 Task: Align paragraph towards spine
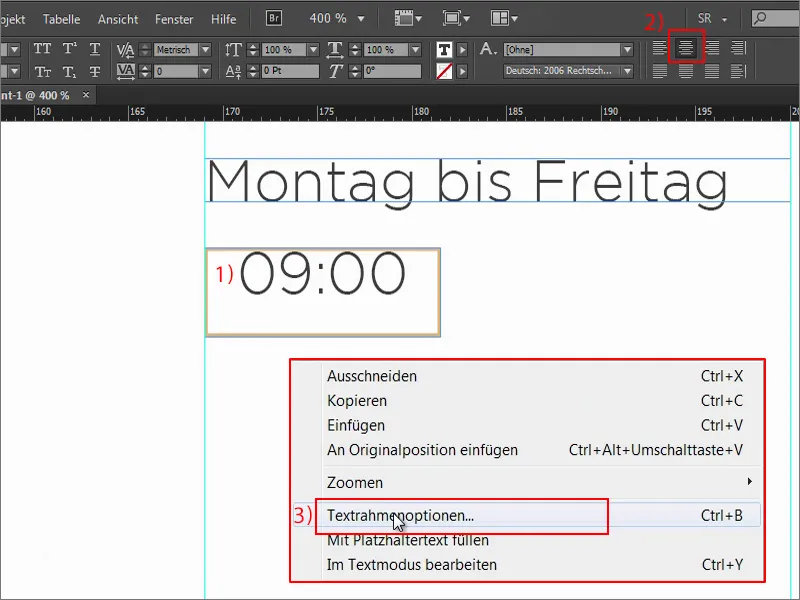[738, 48]
